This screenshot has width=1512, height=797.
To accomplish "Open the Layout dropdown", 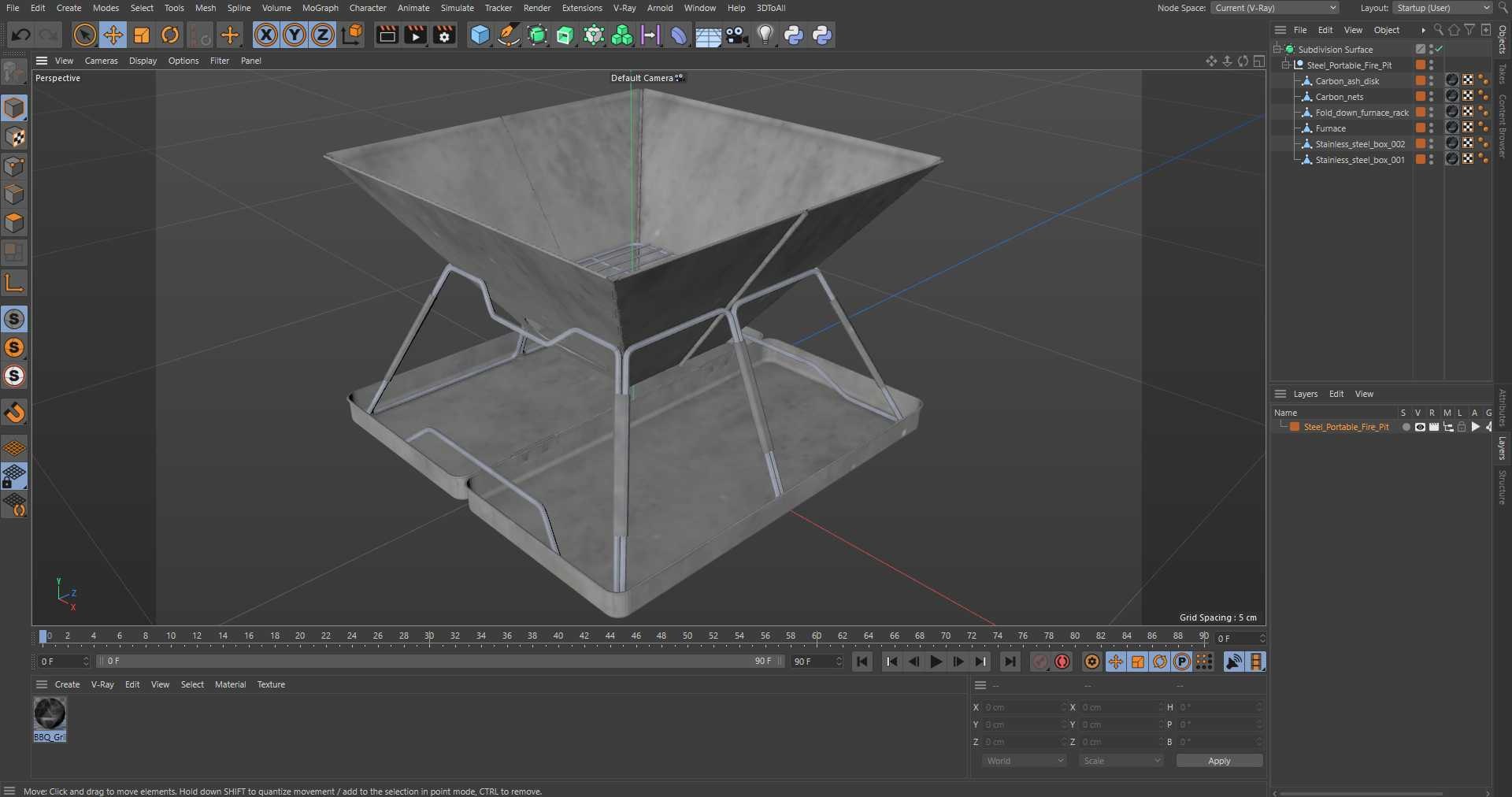I will coord(1443,8).
